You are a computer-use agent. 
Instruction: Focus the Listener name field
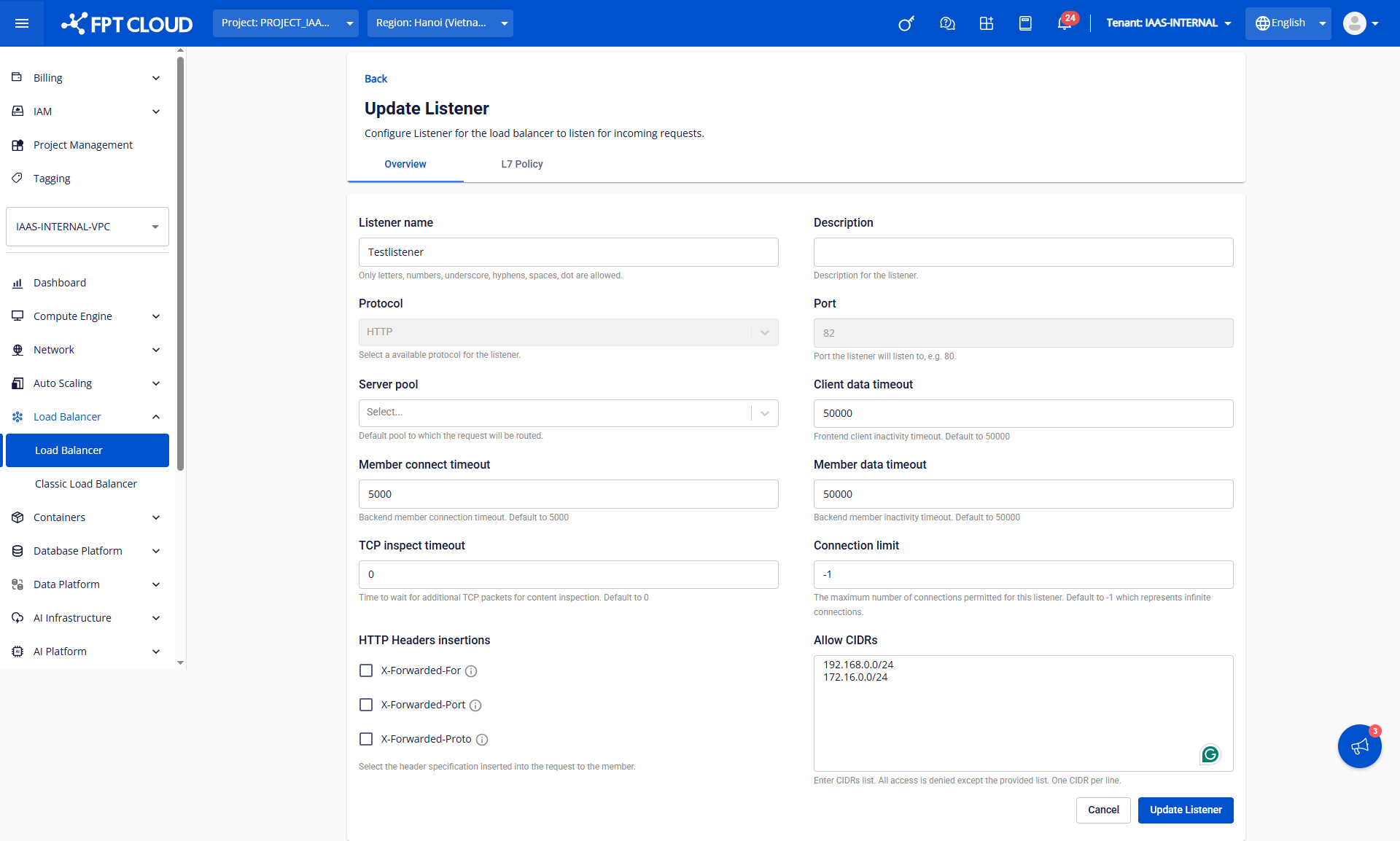[x=569, y=252]
